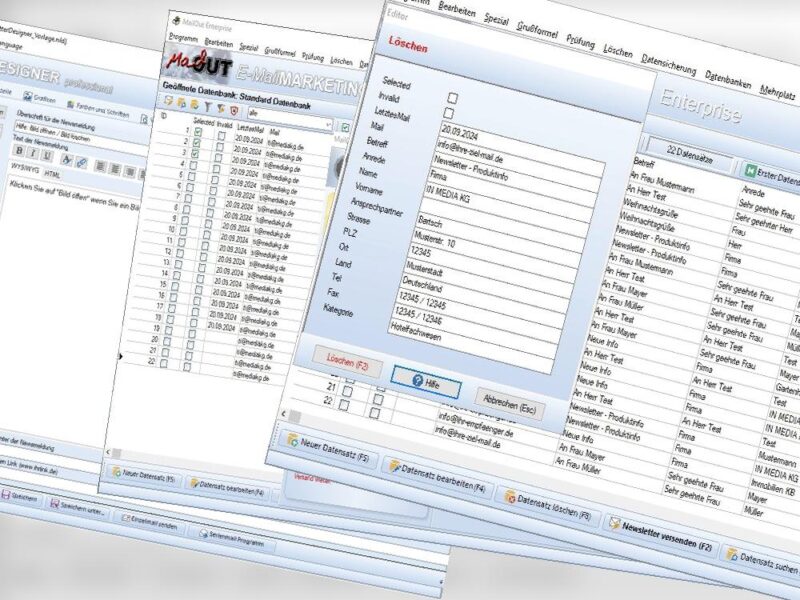Click the Datensatz suchen button

(762, 562)
